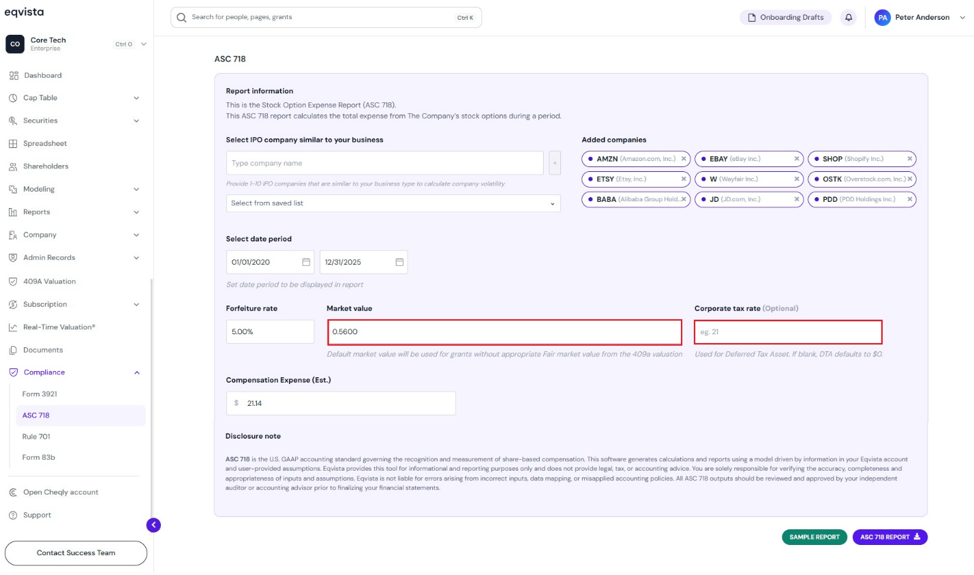Expand the Modeling menu chevron
Image resolution: width=974 pixels, height=575 pixels.
click(136, 189)
